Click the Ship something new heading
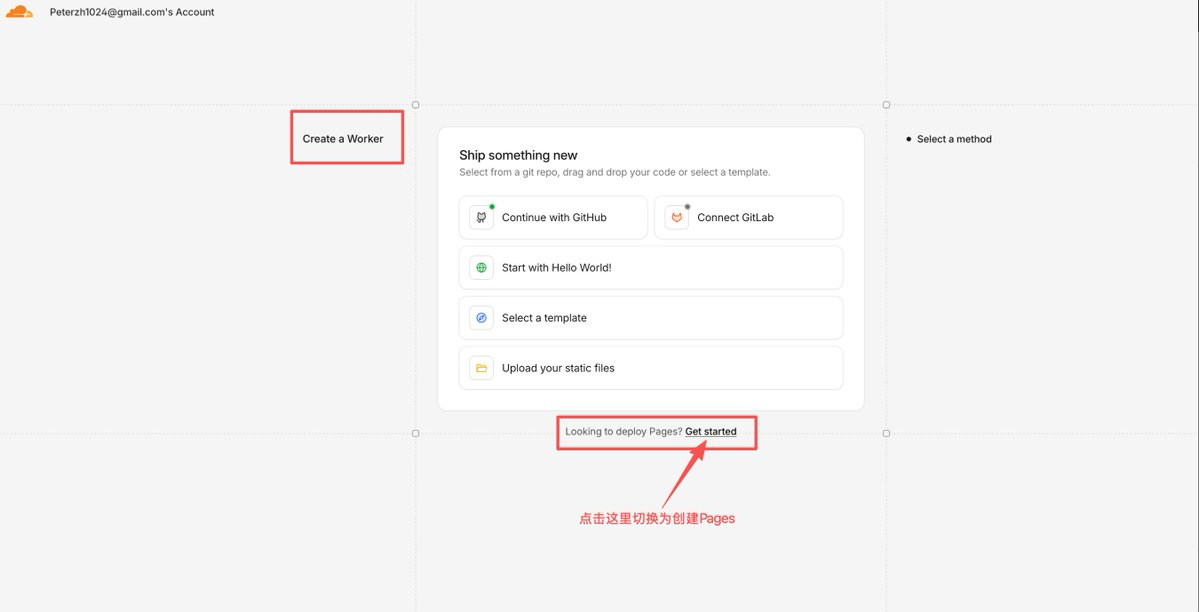This screenshot has height=612, width=1199. click(518, 155)
